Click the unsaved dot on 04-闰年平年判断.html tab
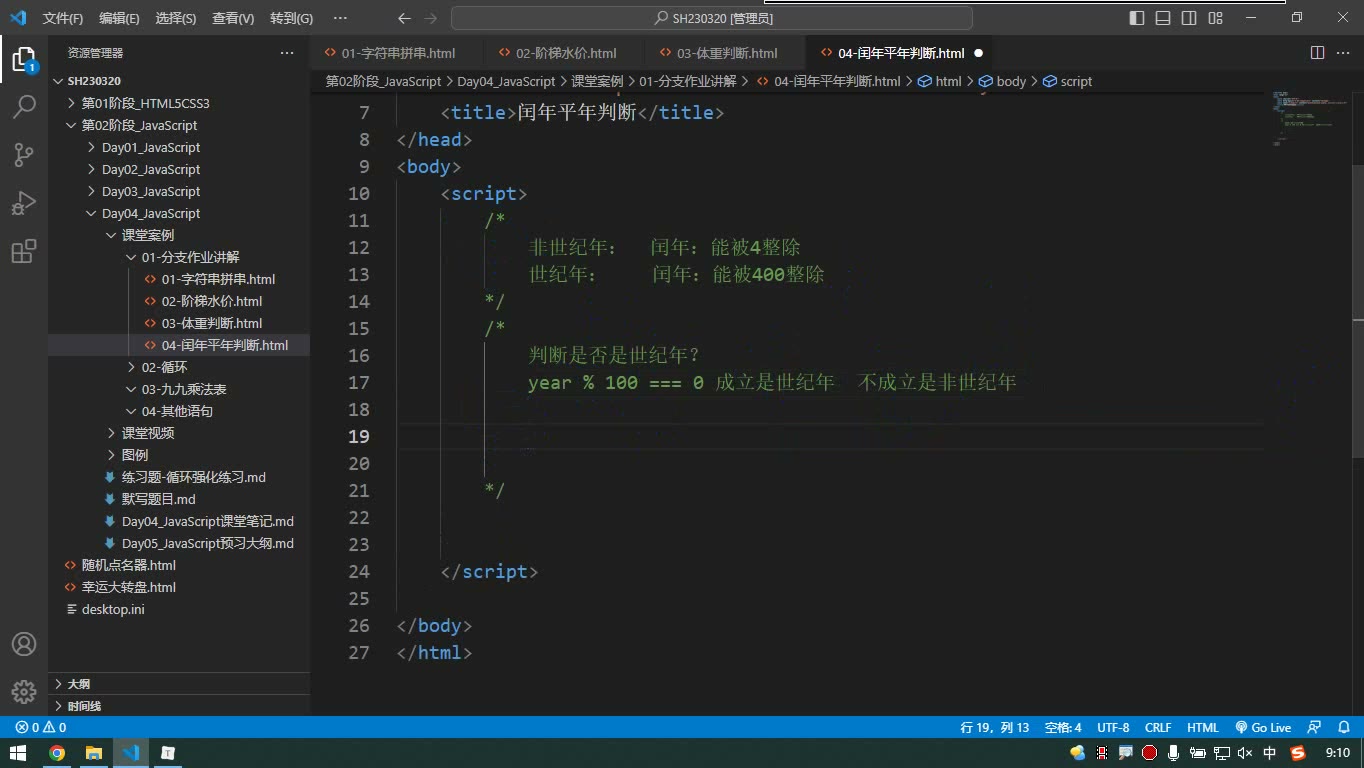Viewport: 1364px width, 768px height. pyautogui.click(x=978, y=53)
